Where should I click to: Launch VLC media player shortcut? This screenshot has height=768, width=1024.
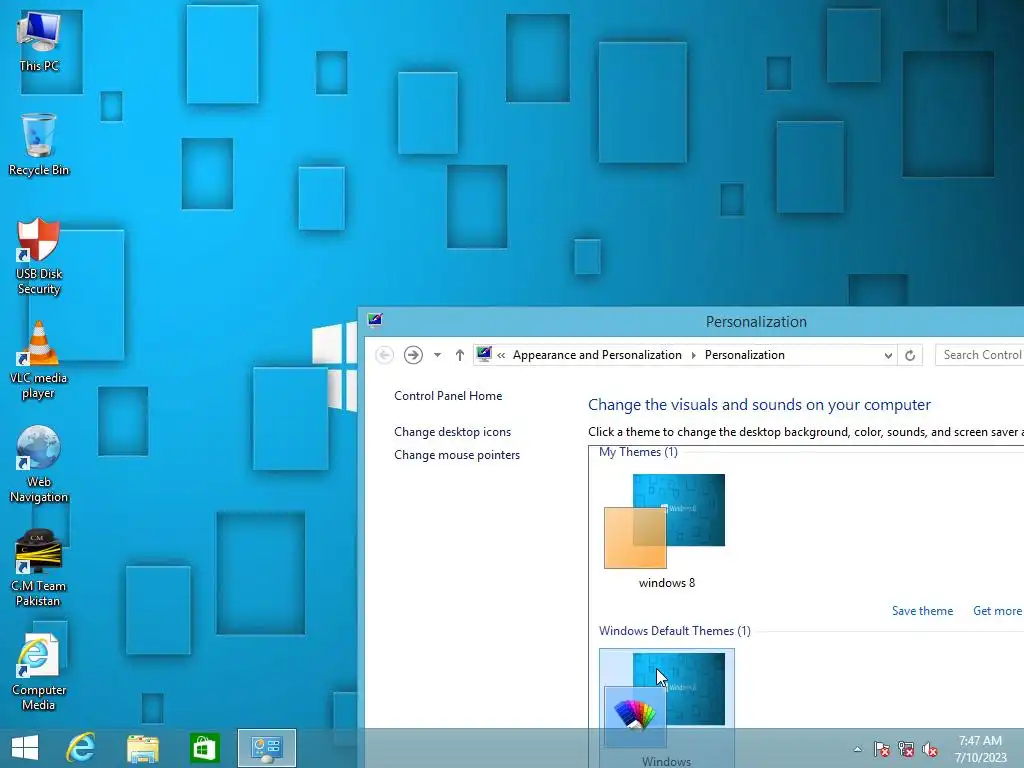click(x=39, y=360)
